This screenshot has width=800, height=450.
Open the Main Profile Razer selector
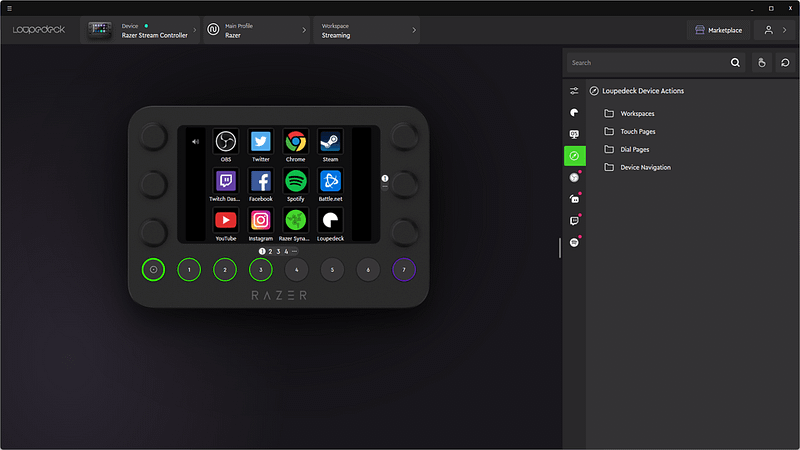point(256,30)
